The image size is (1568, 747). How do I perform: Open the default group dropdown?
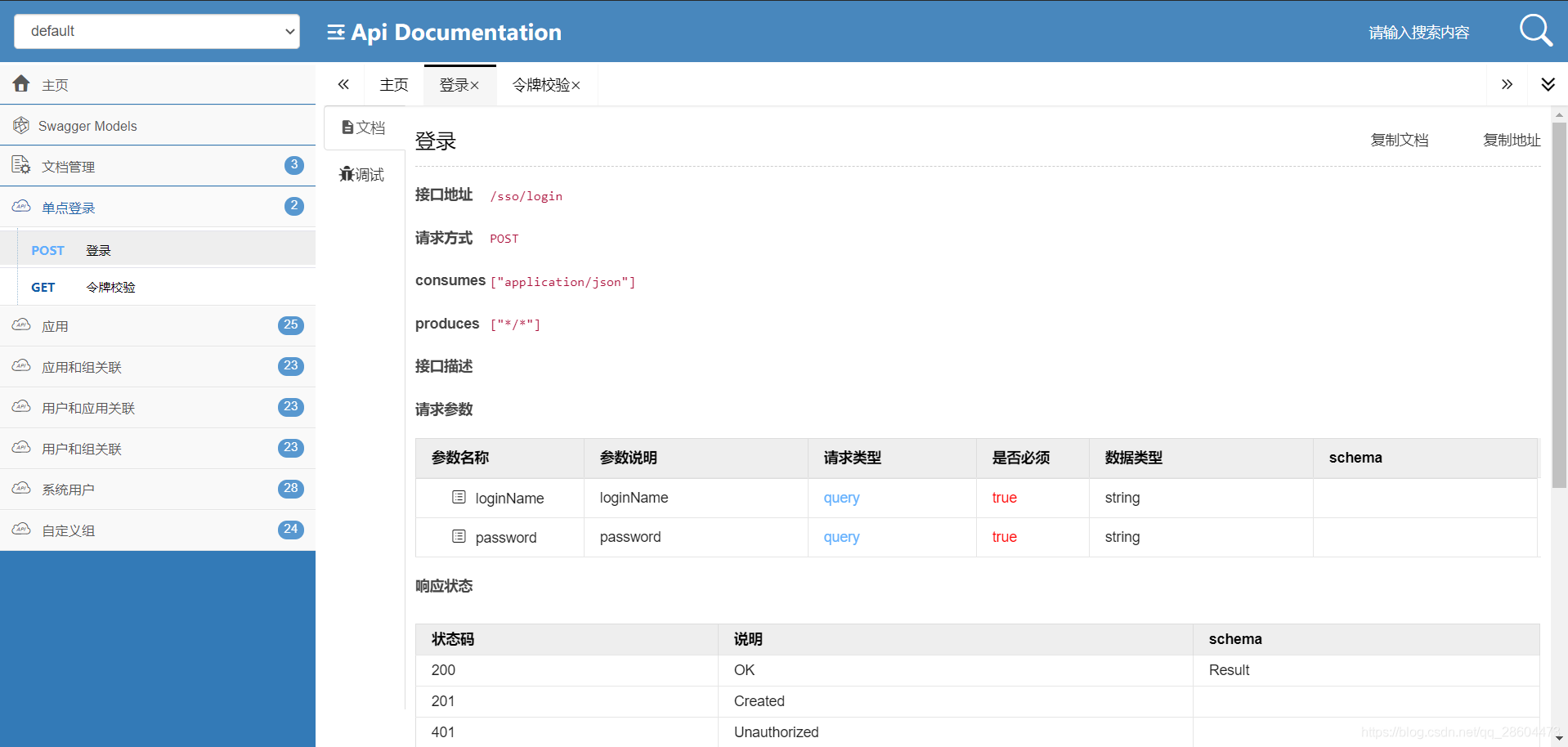tap(157, 31)
